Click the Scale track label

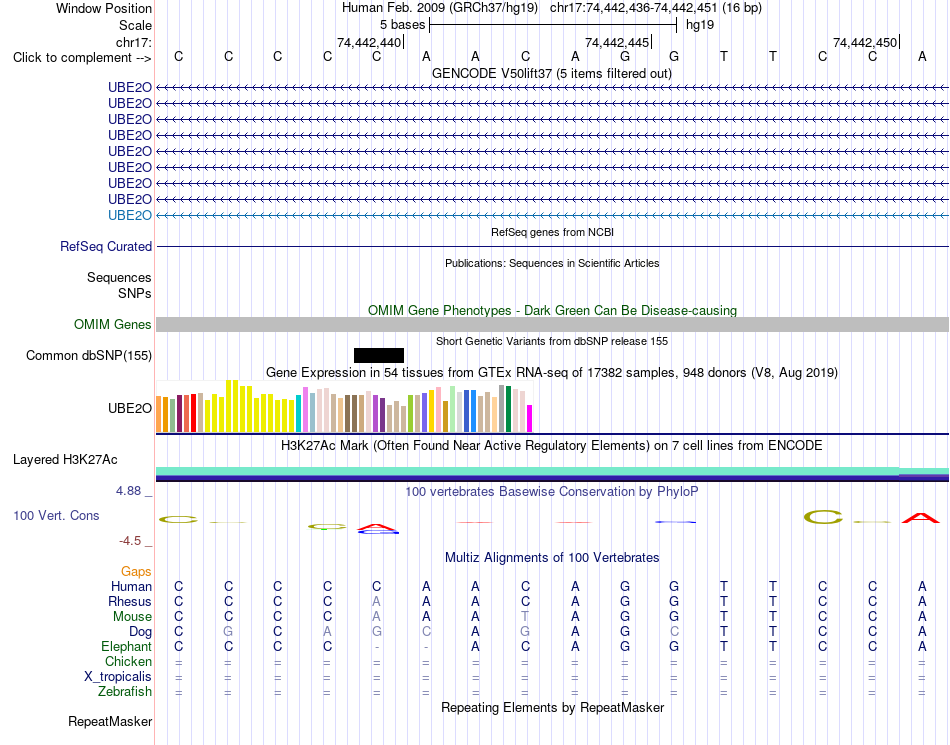135,25
